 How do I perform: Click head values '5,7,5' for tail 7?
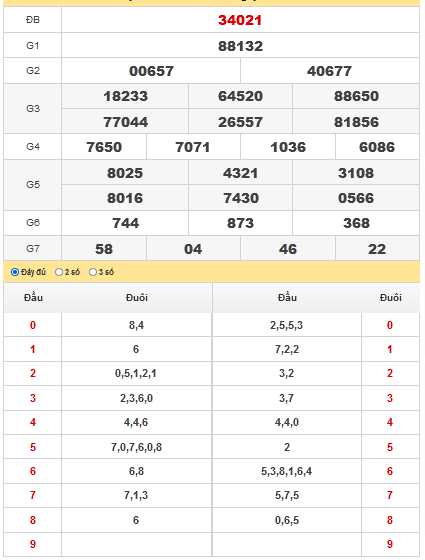pos(287,495)
